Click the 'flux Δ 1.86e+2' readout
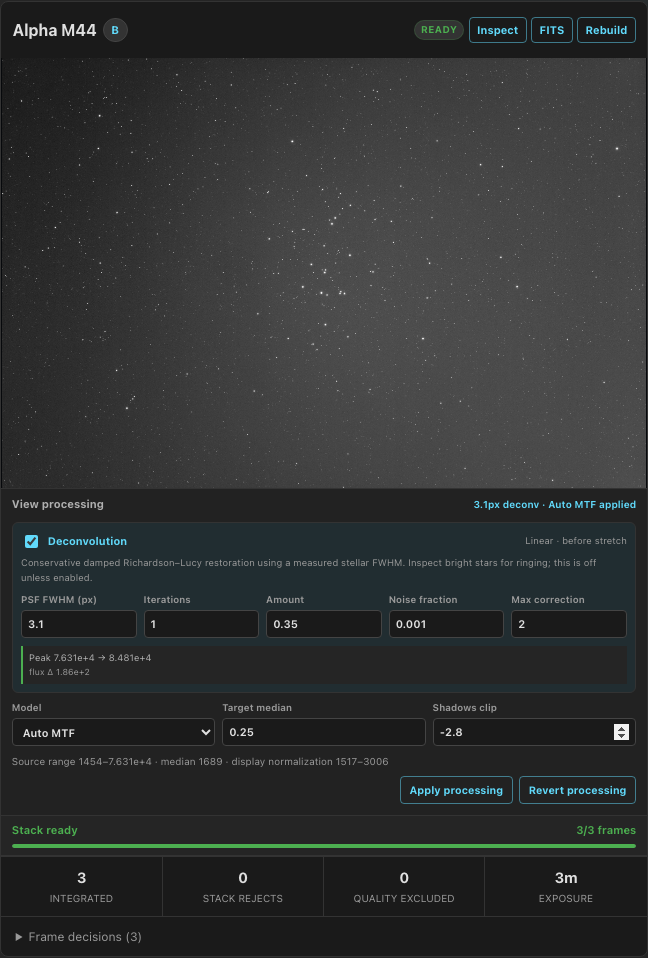The height and width of the screenshot is (958, 648). click(59, 672)
